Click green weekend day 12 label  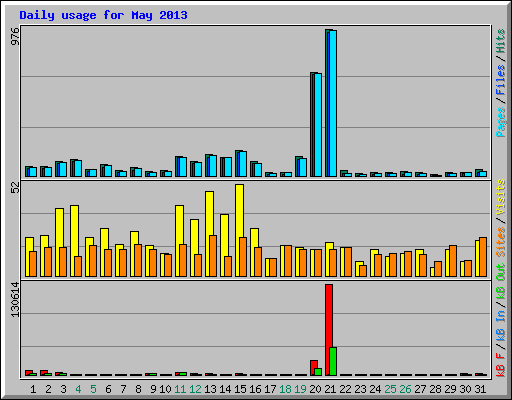click(195, 389)
